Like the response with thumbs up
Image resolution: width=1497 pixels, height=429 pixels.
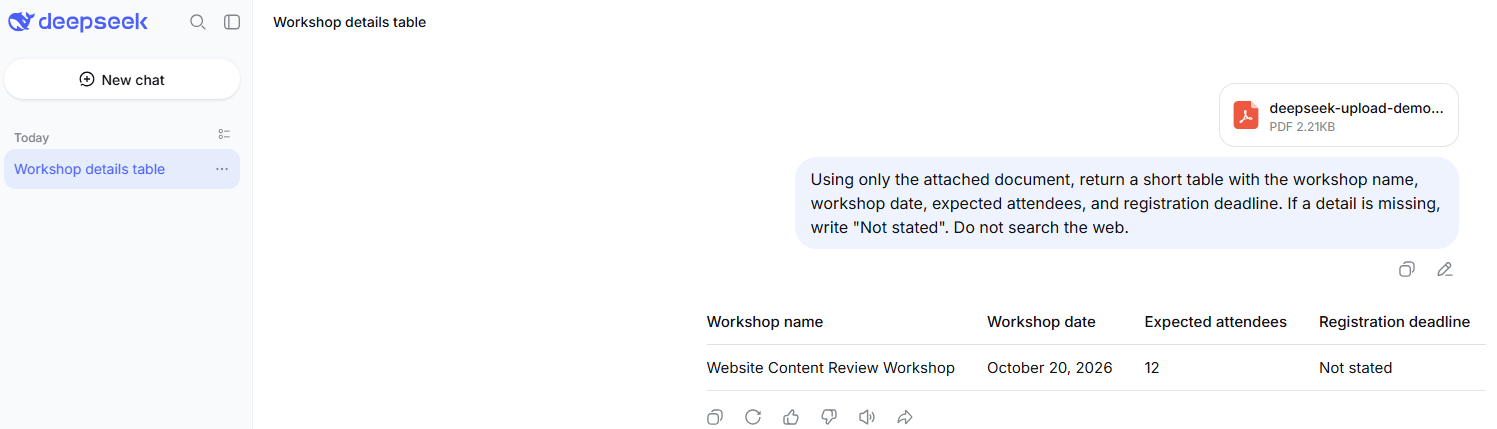tap(791, 417)
